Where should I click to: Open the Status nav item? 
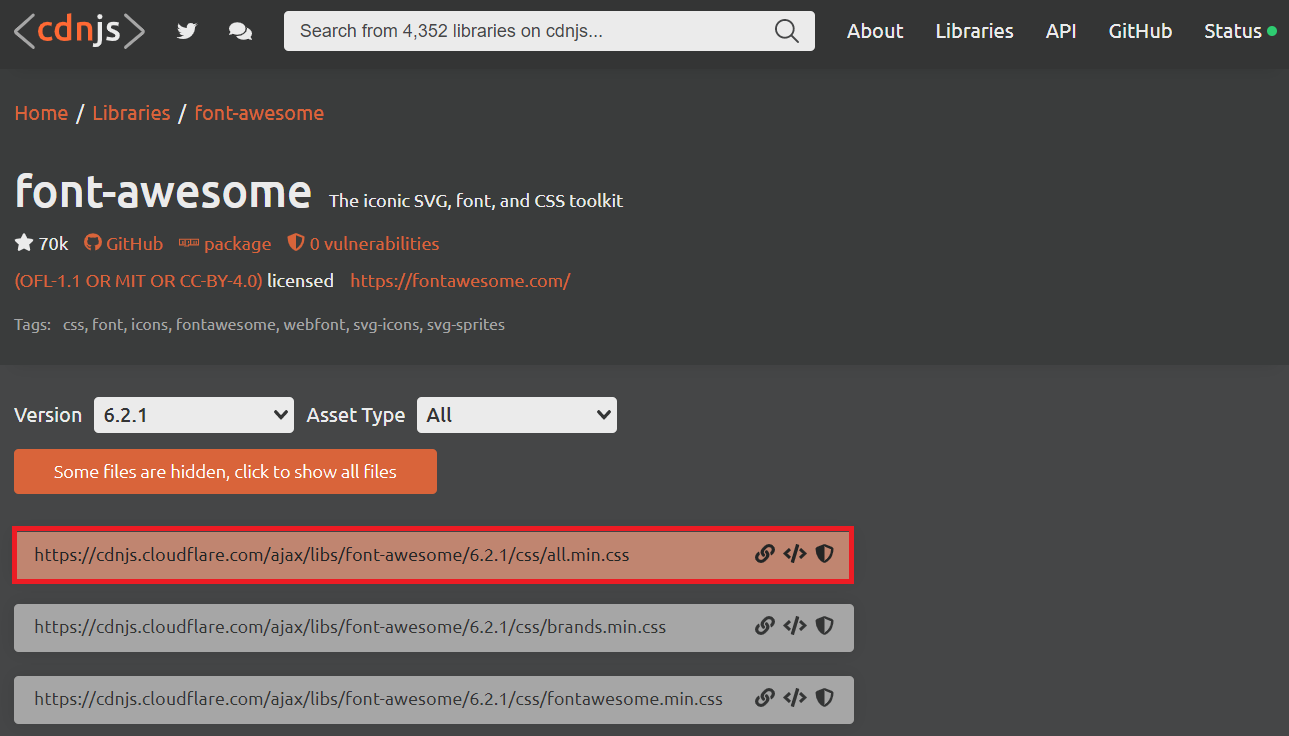pyautogui.click(x=1240, y=31)
